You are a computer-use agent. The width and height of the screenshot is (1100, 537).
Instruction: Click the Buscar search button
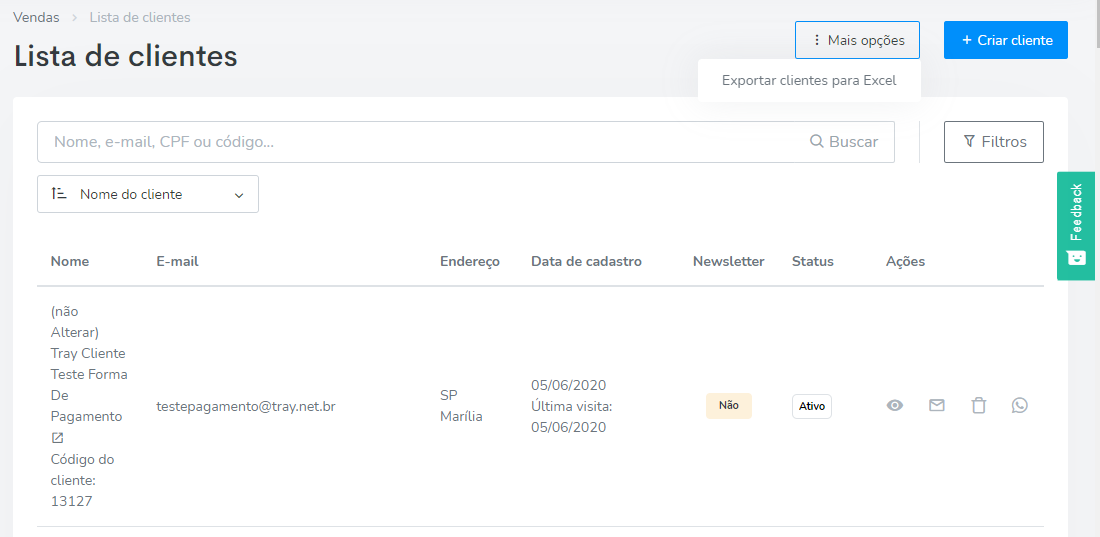(x=844, y=142)
